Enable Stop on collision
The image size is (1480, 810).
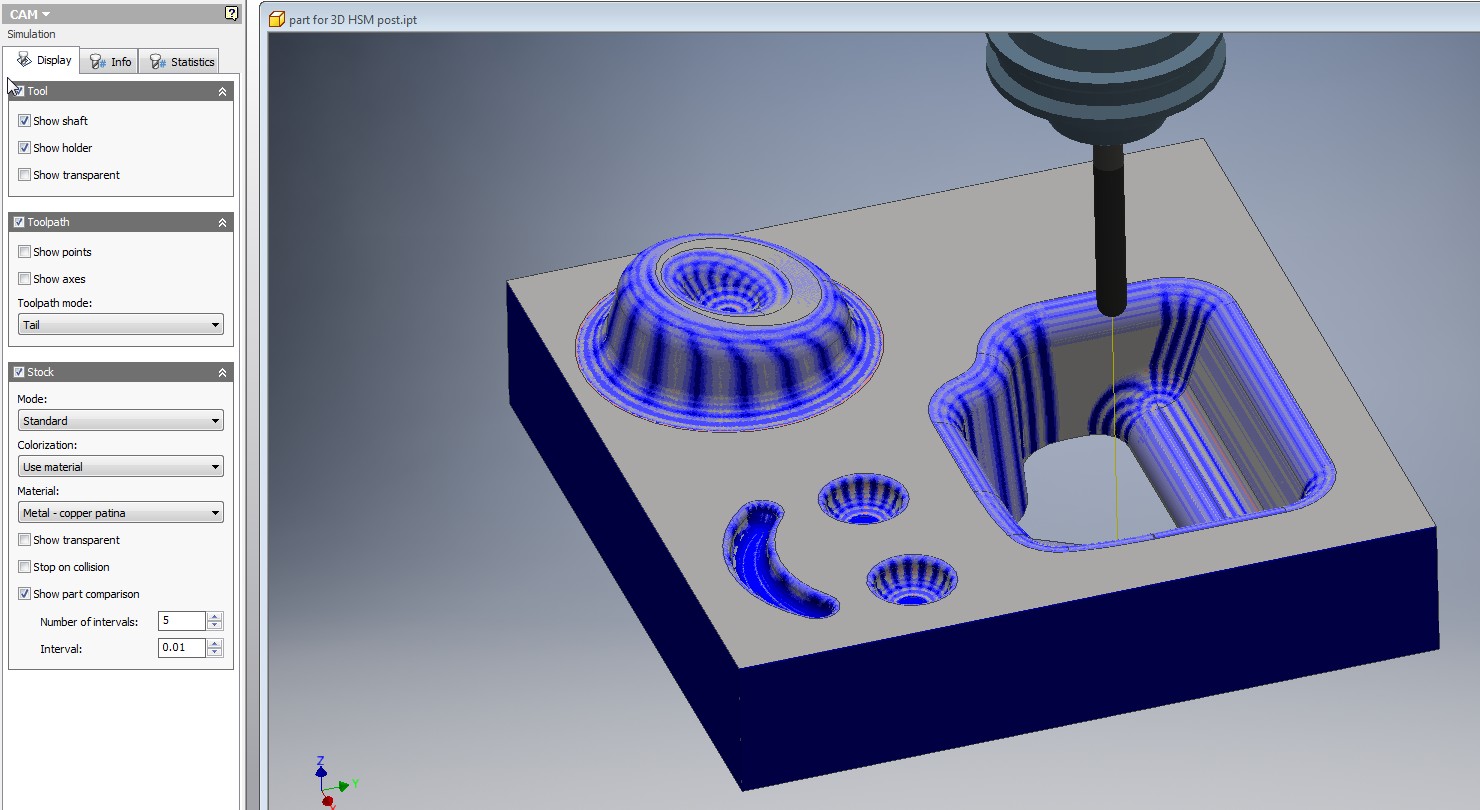[25, 567]
